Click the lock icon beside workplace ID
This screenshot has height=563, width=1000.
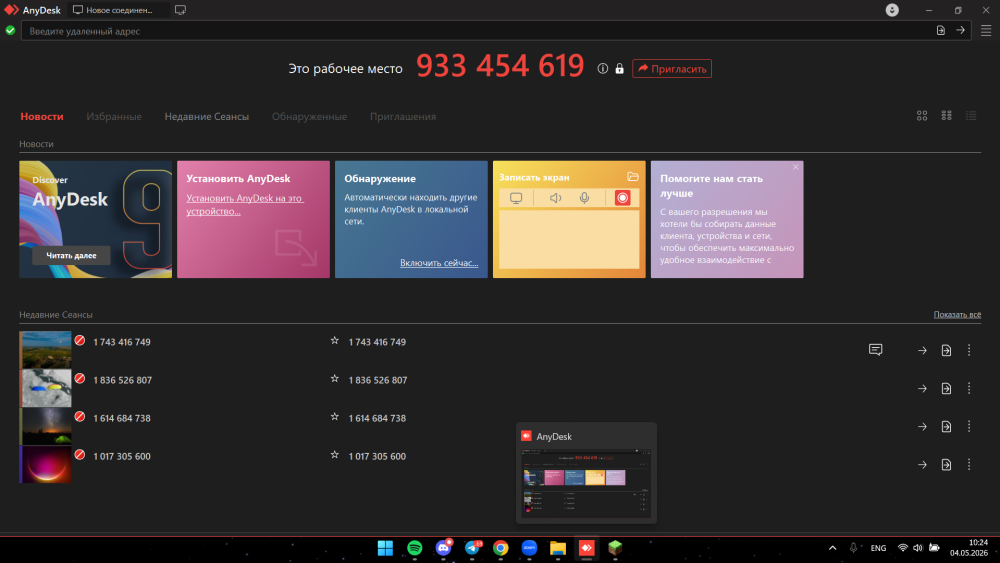tap(619, 68)
